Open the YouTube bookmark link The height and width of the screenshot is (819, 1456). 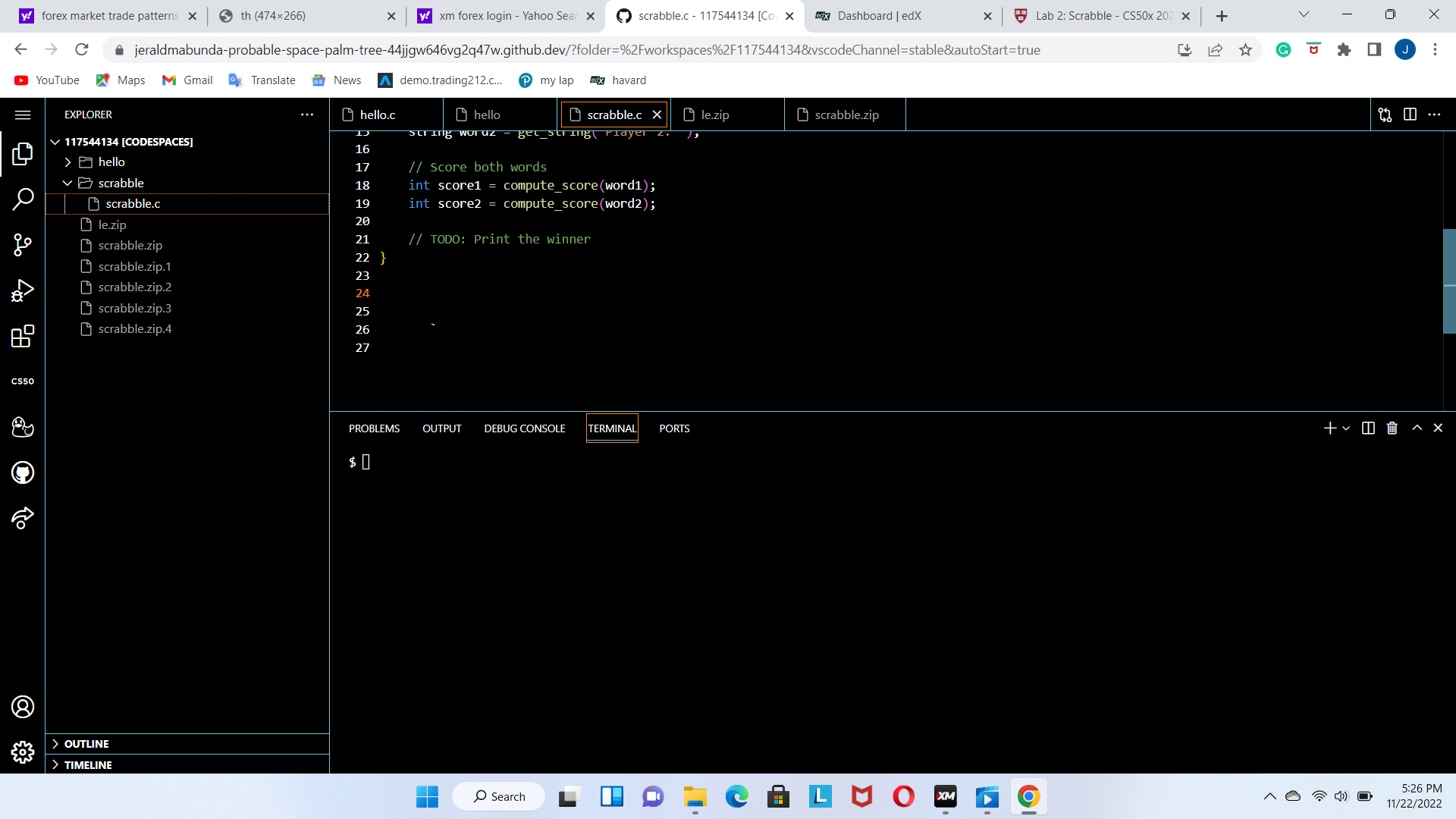[x=46, y=80]
